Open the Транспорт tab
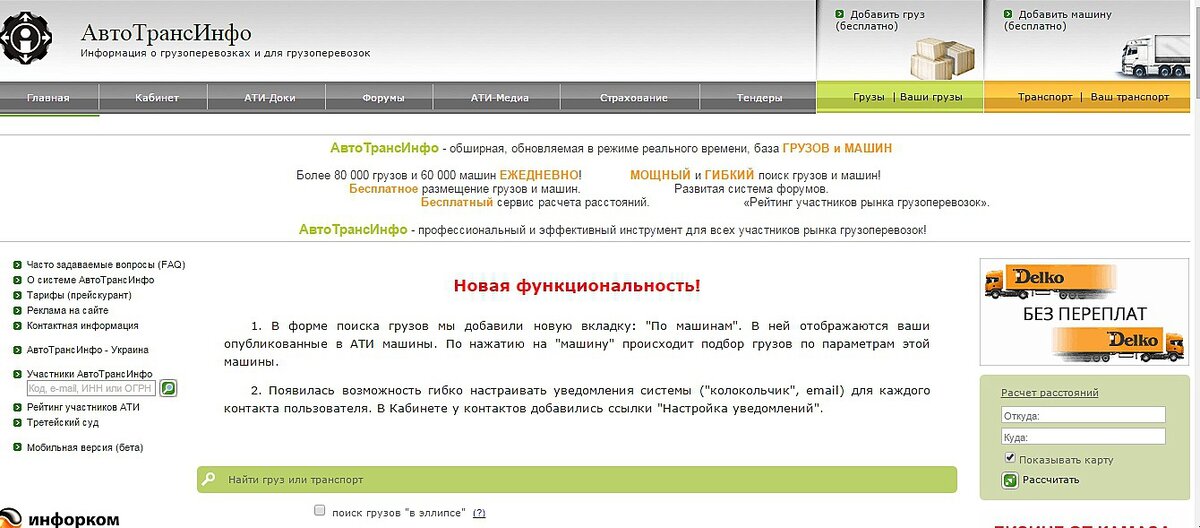 pos(1045,97)
